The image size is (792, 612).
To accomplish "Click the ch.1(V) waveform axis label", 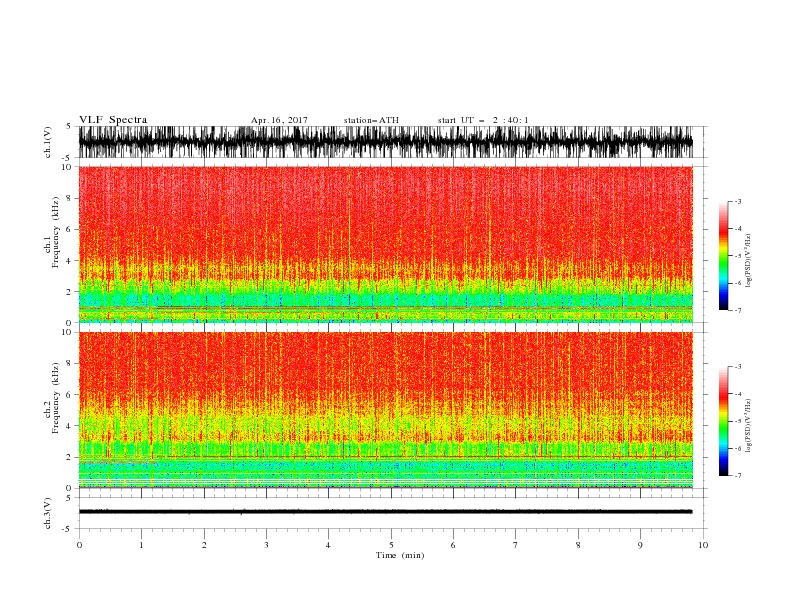I will coord(48,142).
